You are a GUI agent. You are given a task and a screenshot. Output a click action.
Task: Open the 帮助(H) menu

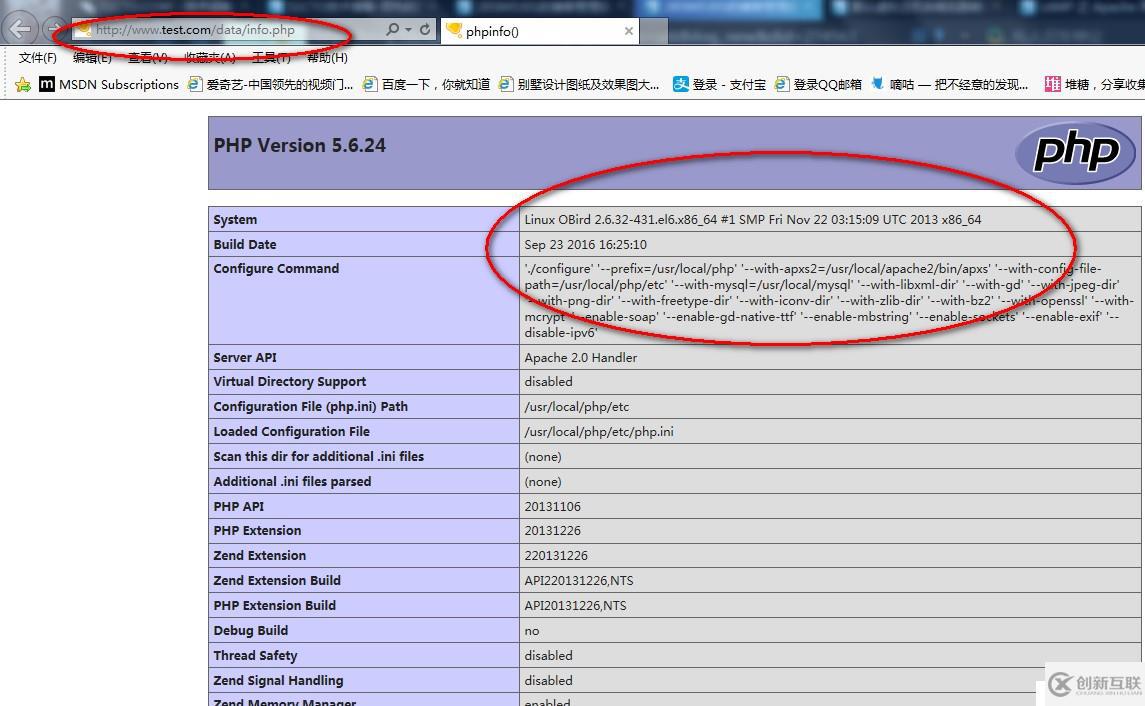point(327,58)
